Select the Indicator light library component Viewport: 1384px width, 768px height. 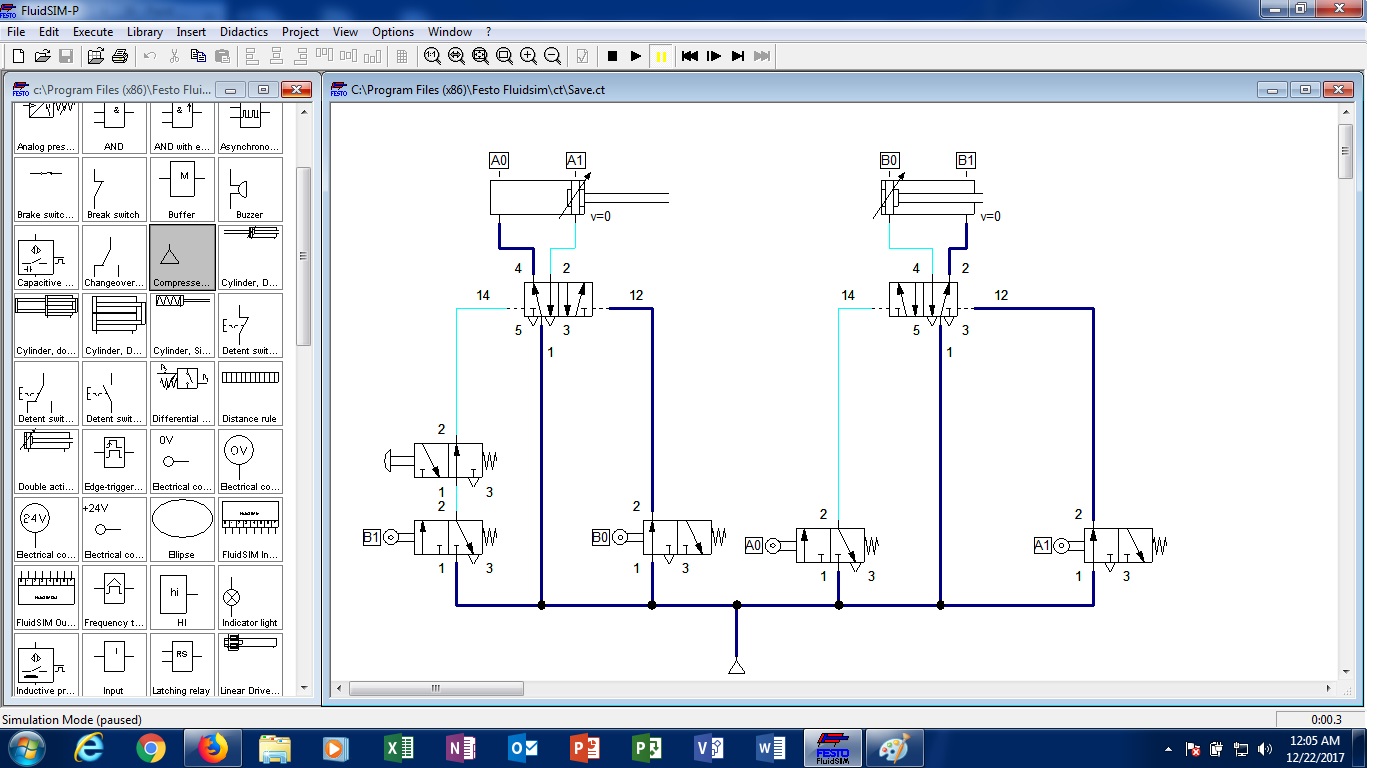(x=250, y=598)
